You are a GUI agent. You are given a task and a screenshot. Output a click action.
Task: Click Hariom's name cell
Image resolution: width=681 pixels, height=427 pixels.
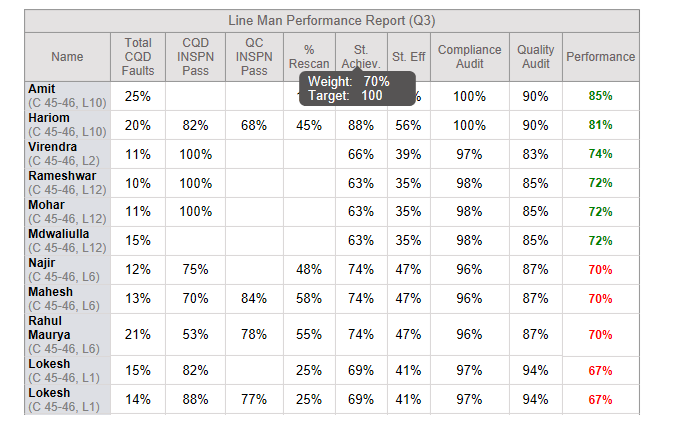[x=67, y=125]
